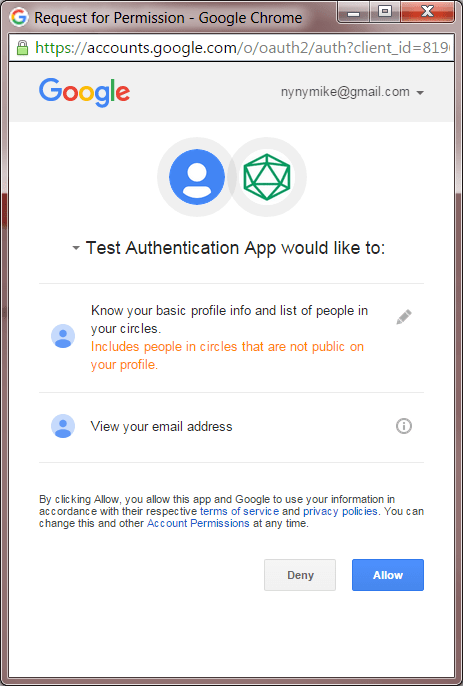The height and width of the screenshot is (686, 463).
Task: Open the Account Permissions link
Action: (x=198, y=523)
